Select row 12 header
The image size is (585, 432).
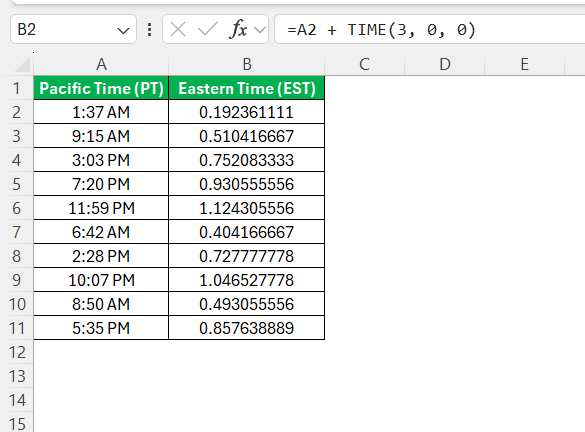(x=16, y=352)
